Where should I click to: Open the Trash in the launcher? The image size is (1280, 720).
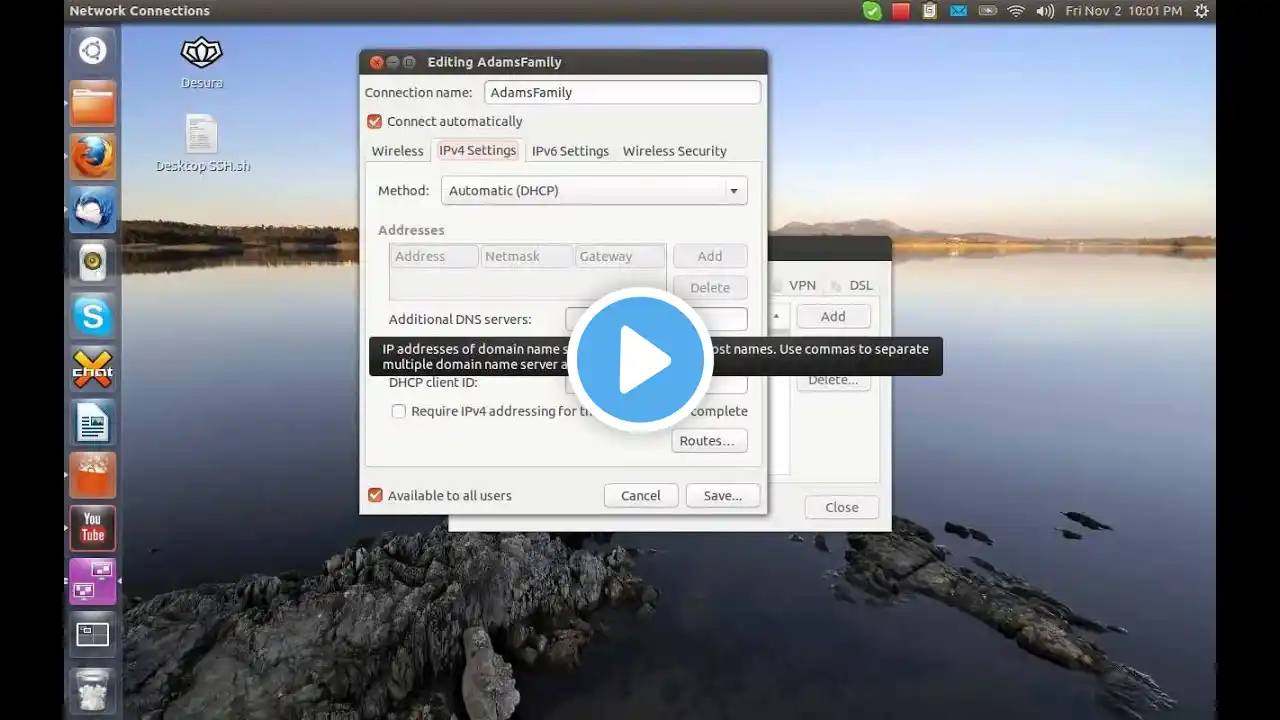pyautogui.click(x=93, y=690)
